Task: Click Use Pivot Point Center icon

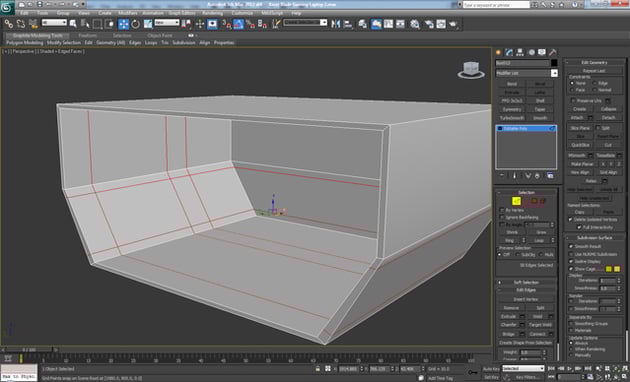Action: (186, 24)
